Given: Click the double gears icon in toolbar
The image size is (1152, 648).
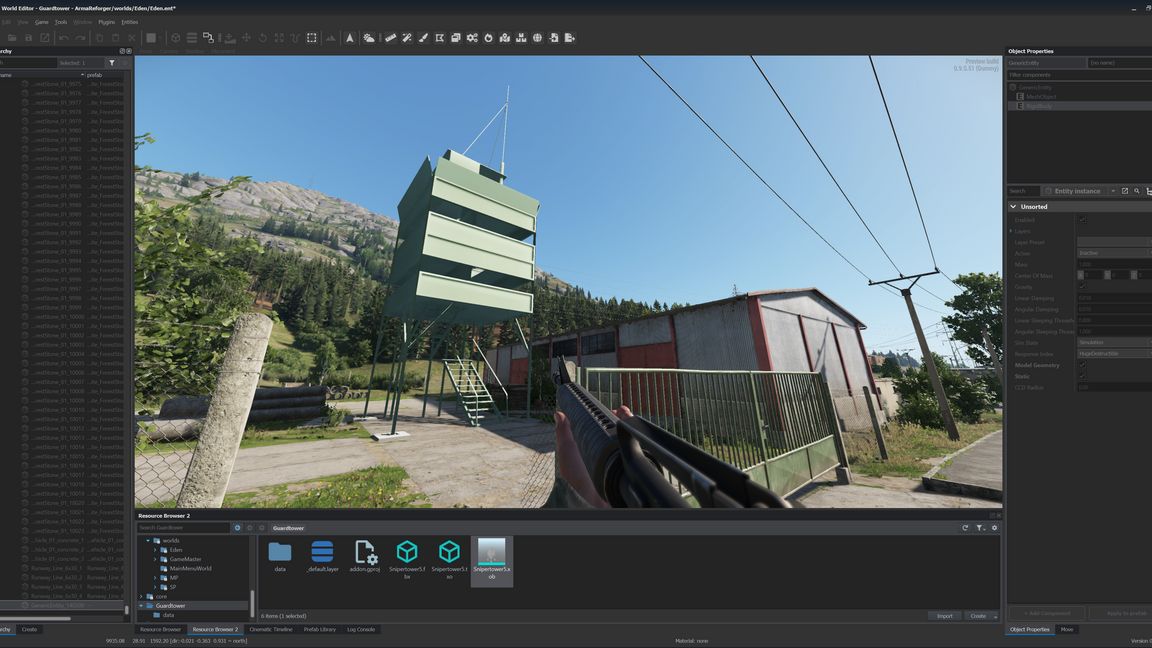Looking at the screenshot, I should click(472, 38).
